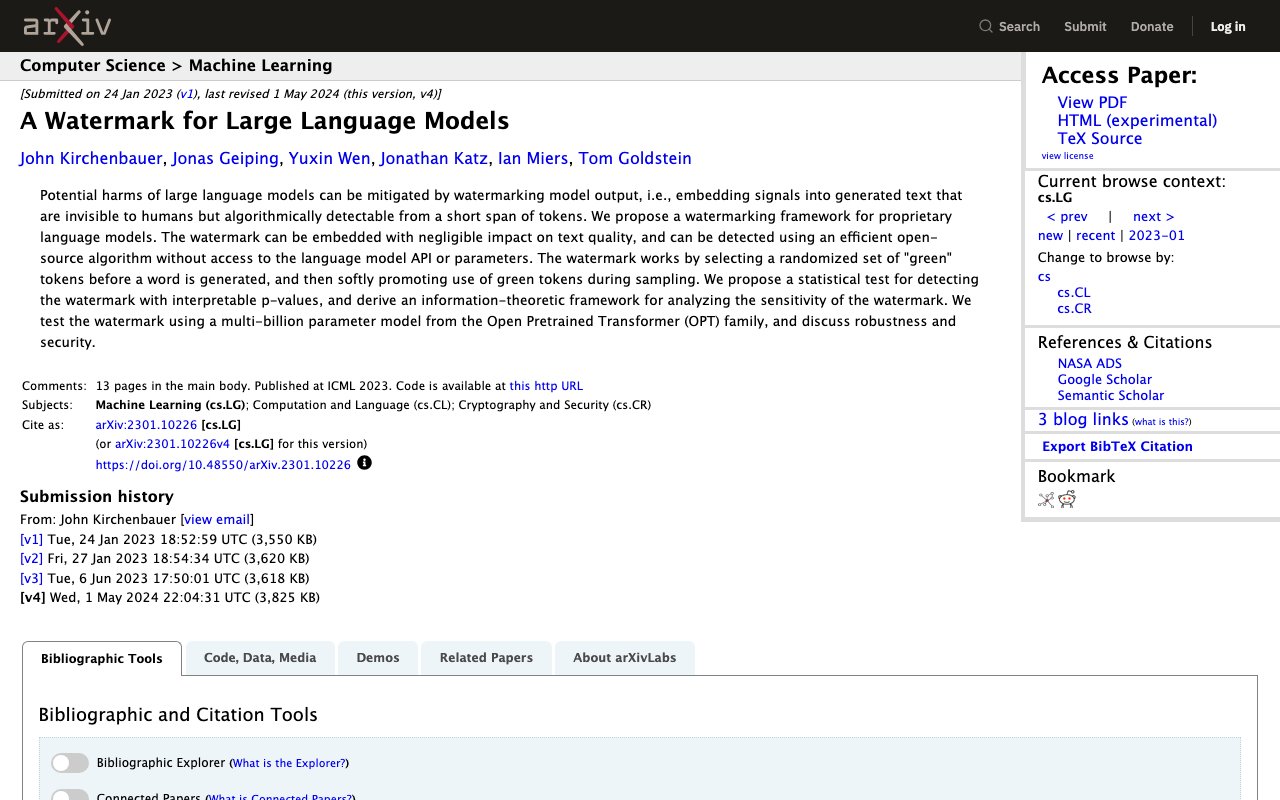Click view license link
1280x800 pixels.
pyautogui.click(x=1067, y=156)
